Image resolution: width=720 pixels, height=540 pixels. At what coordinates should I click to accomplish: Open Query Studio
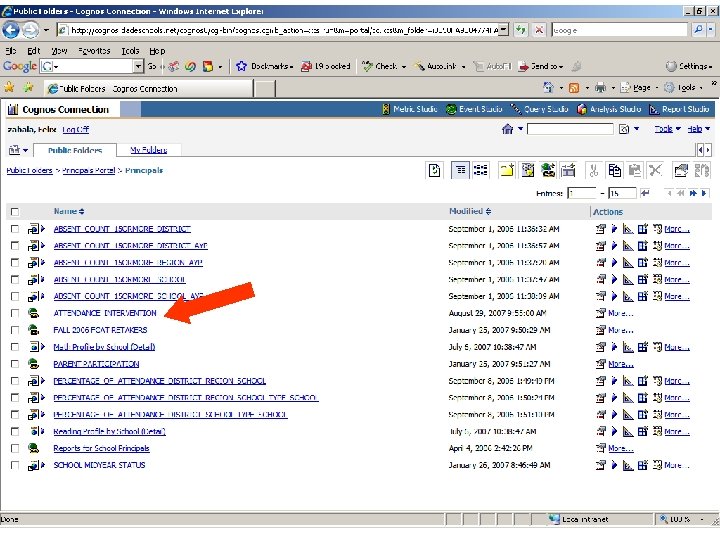(540, 109)
